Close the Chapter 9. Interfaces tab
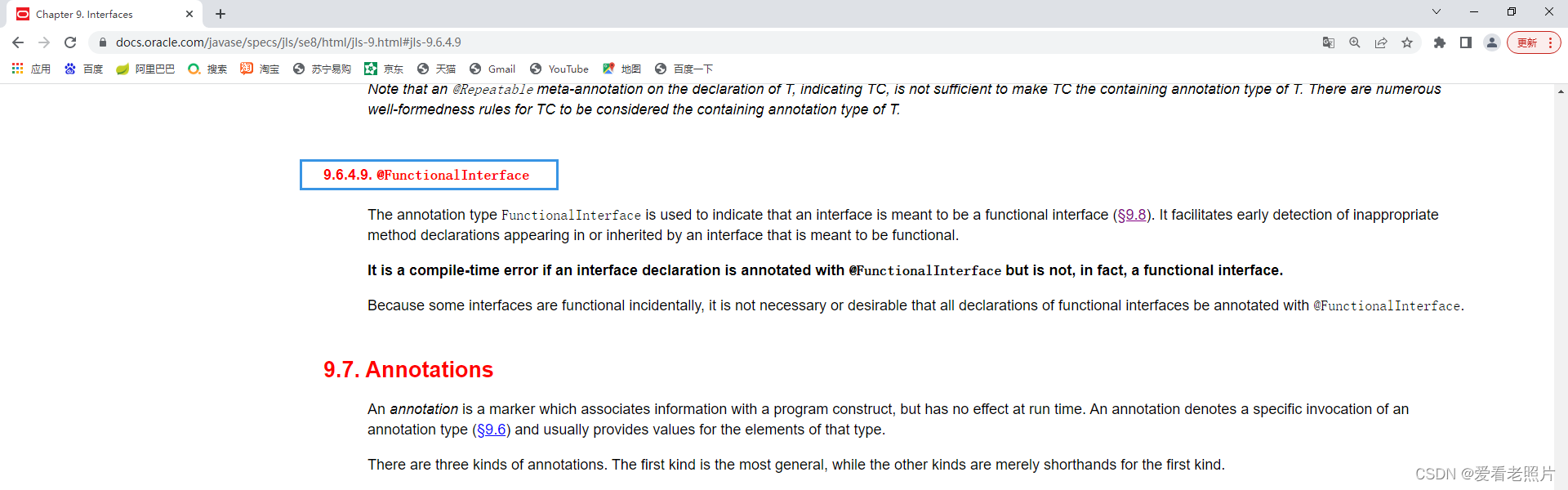1568x490 pixels. tap(189, 14)
